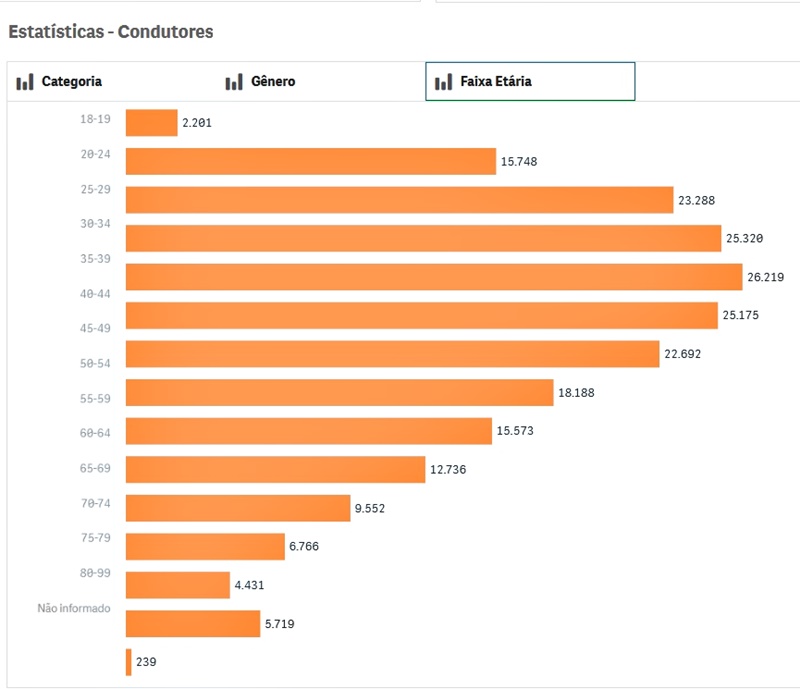Click the Estatísticas - Condutores heading
The image size is (800, 689).
[111, 32]
